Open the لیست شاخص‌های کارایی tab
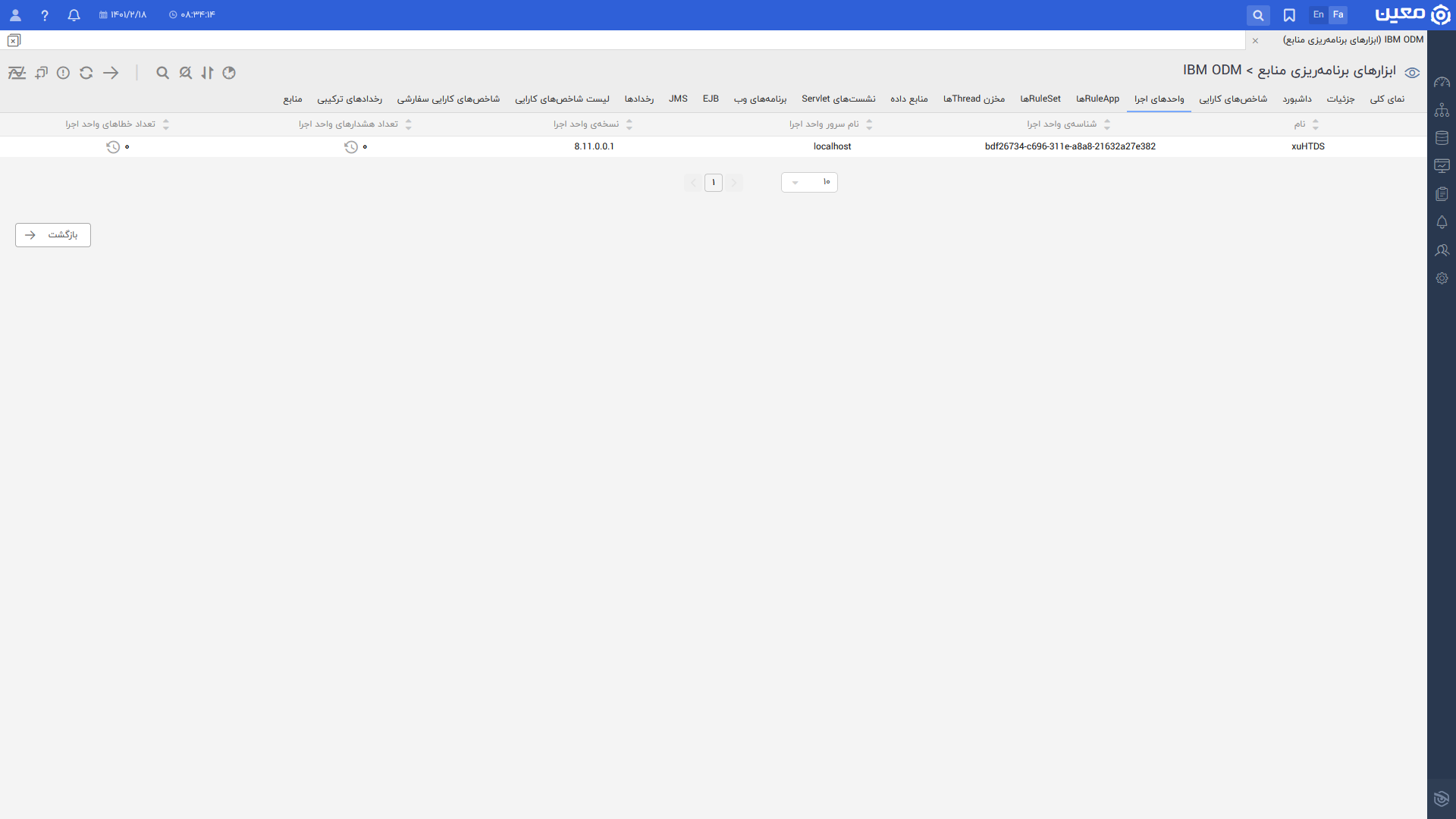Image resolution: width=1456 pixels, height=819 pixels. click(x=562, y=99)
